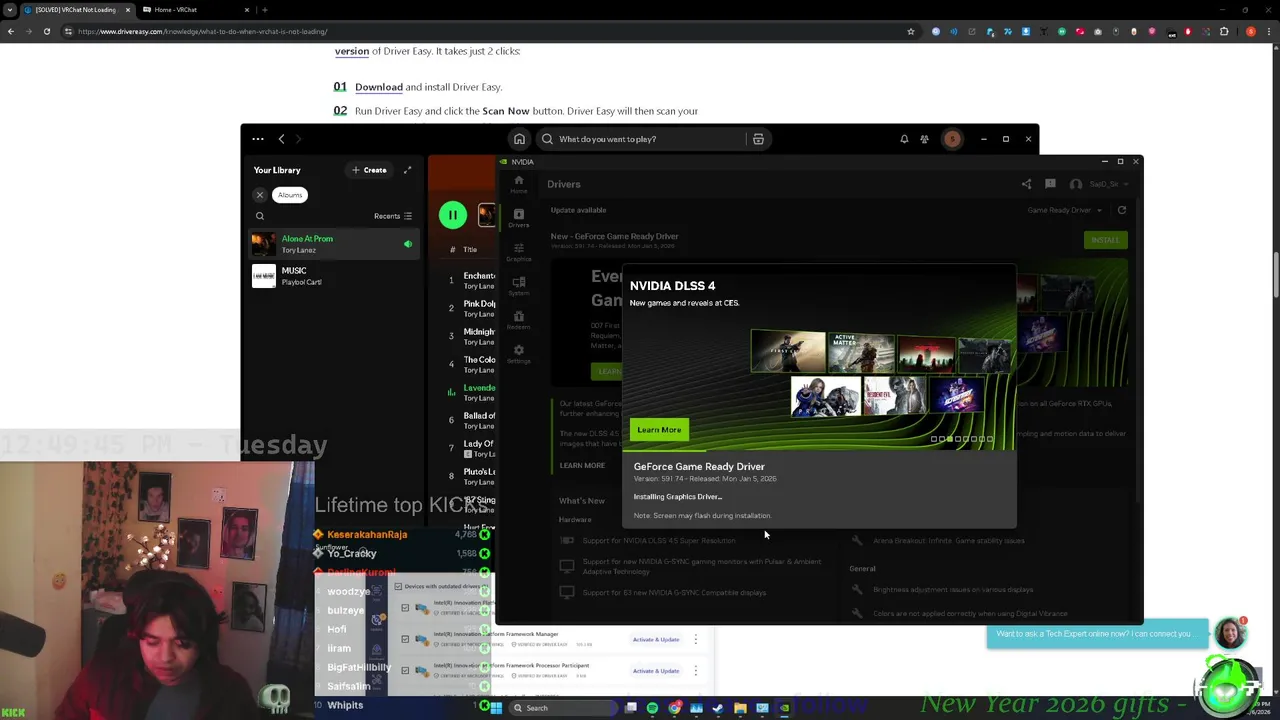The height and width of the screenshot is (720, 1280).
Task: Click now-playing speaker icon on Alone At Prom
Action: tap(408, 244)
